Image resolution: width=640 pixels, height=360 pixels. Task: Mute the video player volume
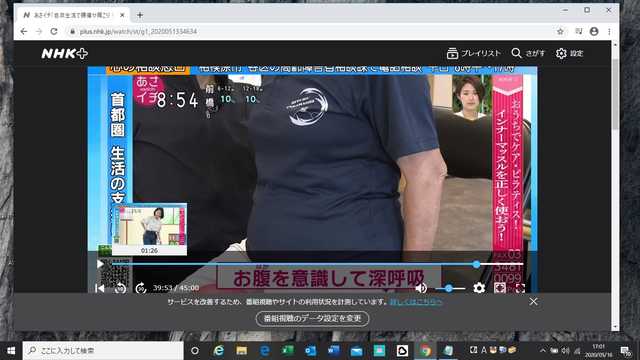point(421,288)
